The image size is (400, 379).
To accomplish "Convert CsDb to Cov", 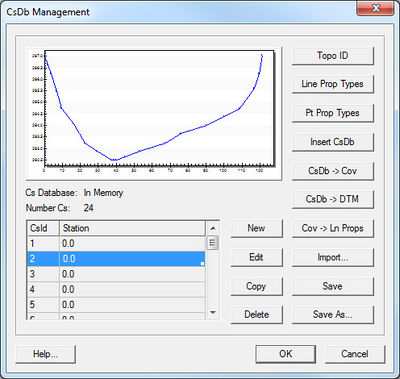I will pyautogui.click(x=333, y=171).
